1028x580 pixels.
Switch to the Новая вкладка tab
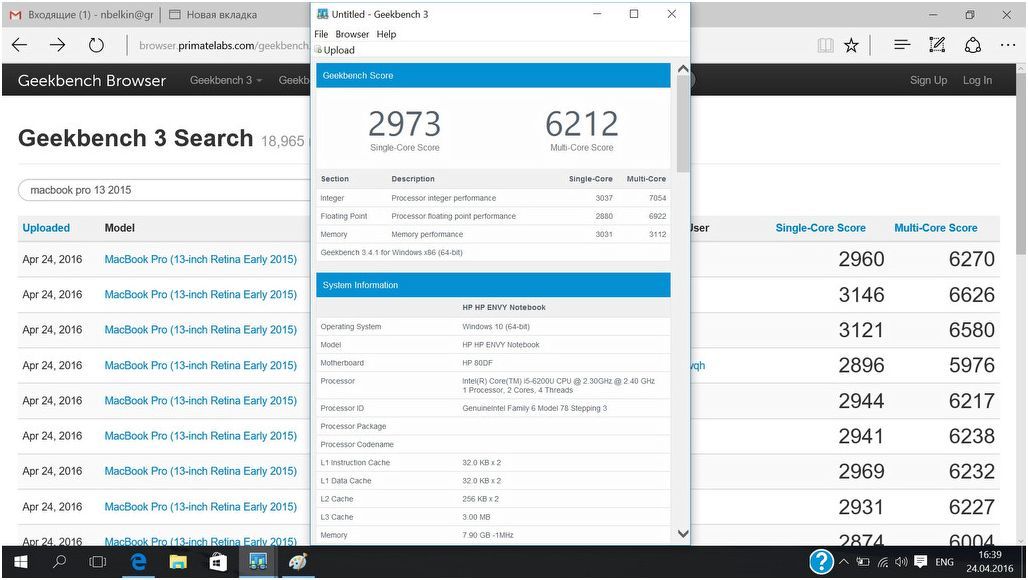click(221, 15)
